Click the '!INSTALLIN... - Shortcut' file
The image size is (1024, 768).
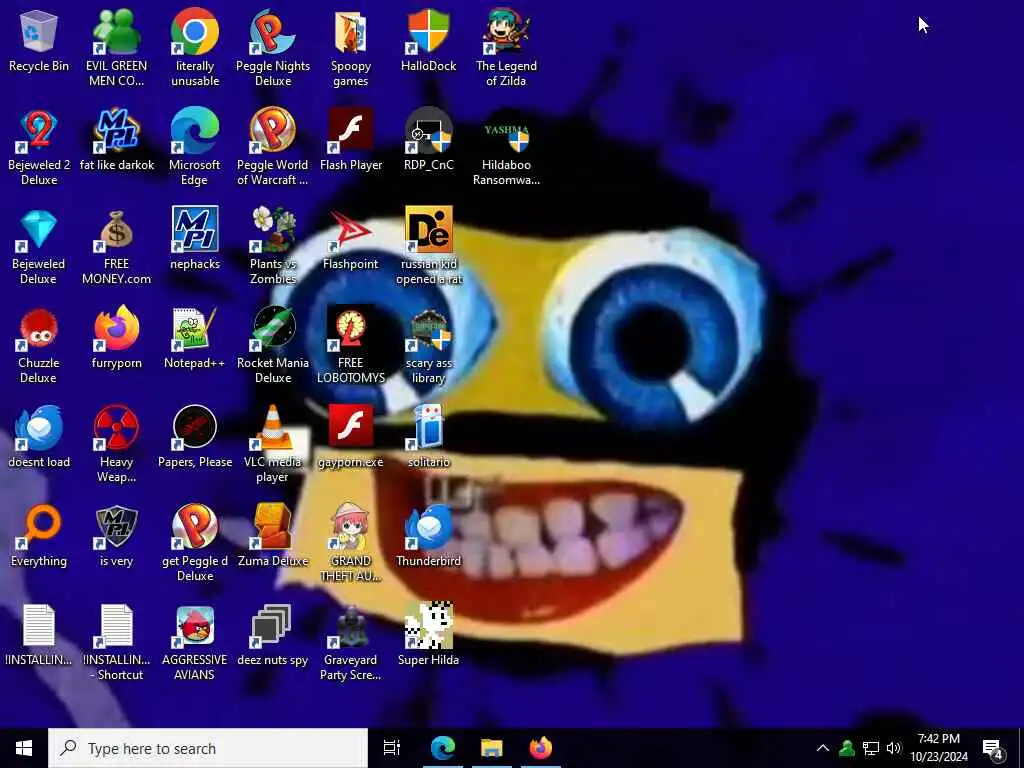tap(116, 626)
